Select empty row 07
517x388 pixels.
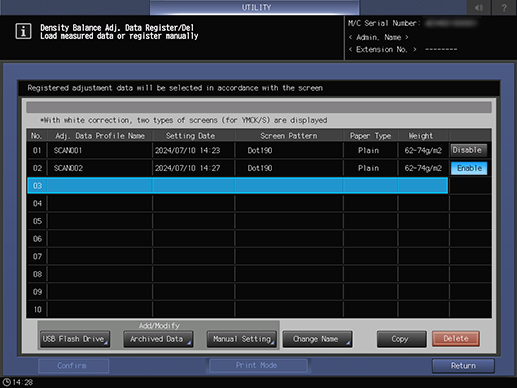point(237,256)
